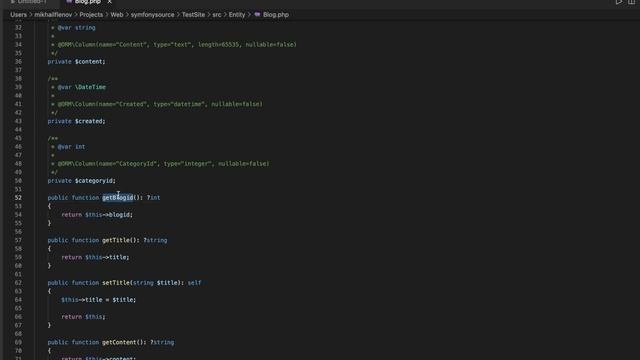Click line number 43 in the gutter
This screenshot has height=360, width=640.
[18, 121]
